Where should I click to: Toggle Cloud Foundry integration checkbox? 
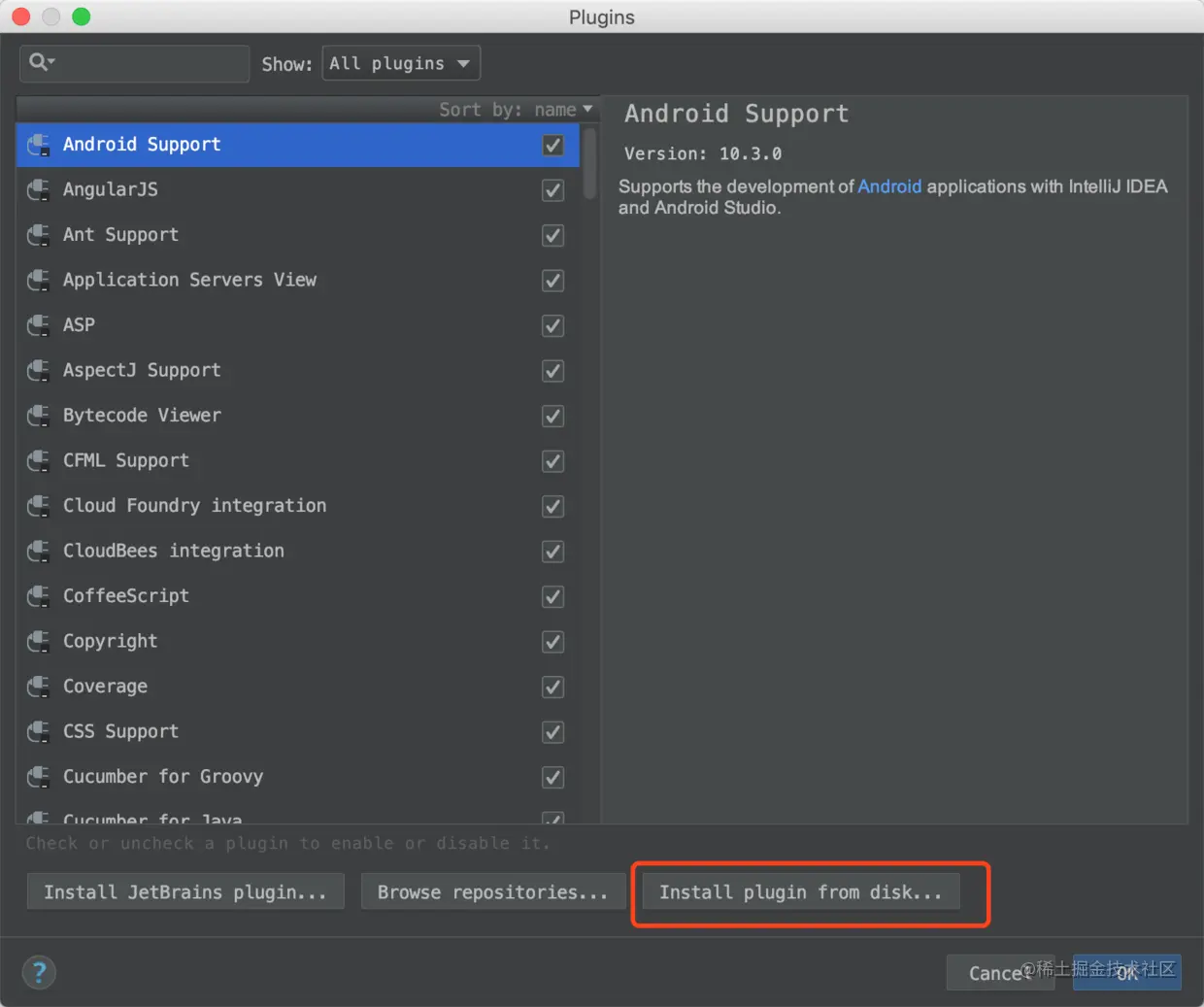click(552, 506)
